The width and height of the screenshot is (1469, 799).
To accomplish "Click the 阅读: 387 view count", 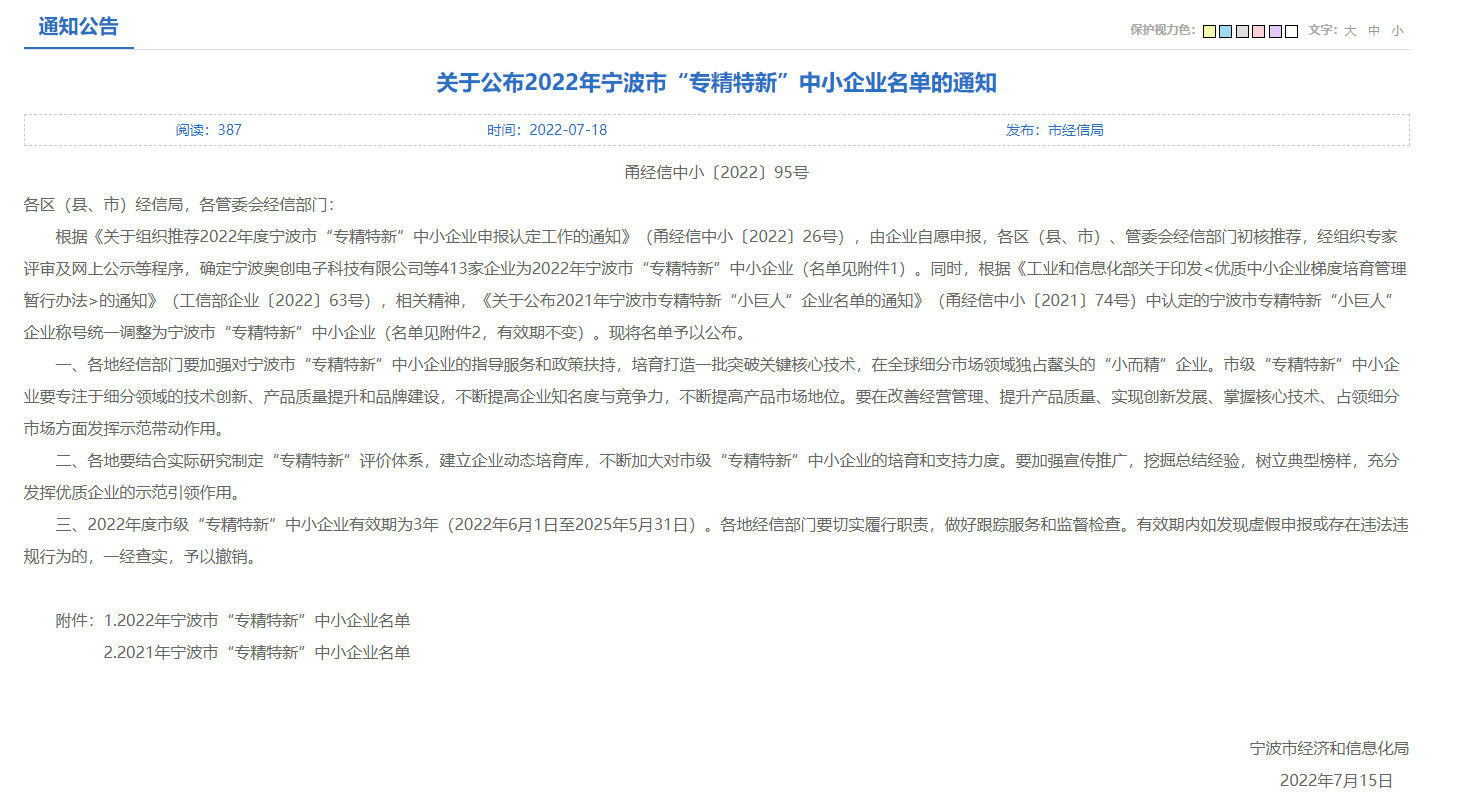I will tap(209, 130).
